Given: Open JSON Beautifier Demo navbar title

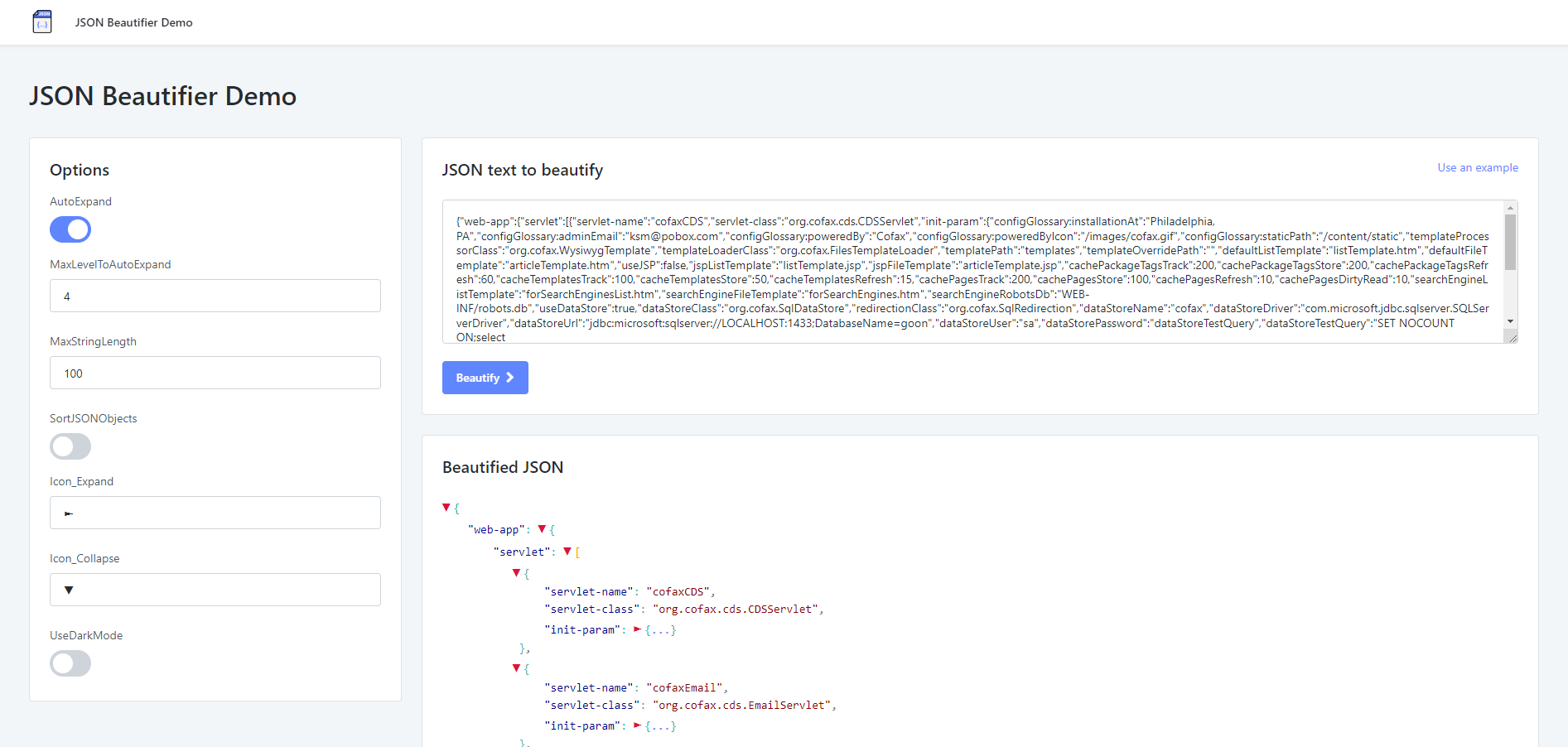Looking at the screenshot, I should tap(133, 22).
